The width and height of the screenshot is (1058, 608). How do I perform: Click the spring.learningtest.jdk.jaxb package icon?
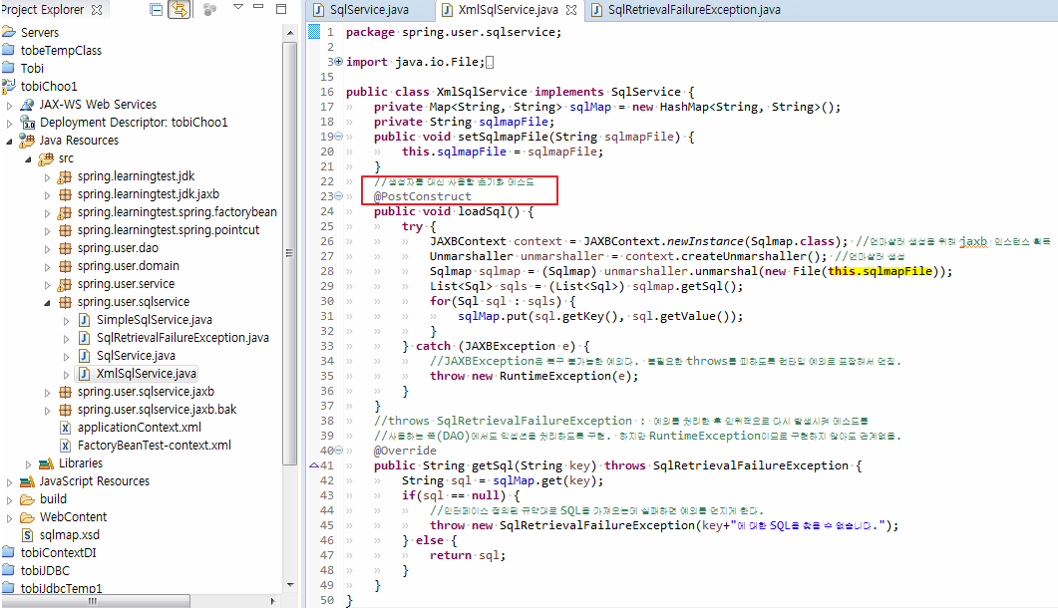pos(65,194)
